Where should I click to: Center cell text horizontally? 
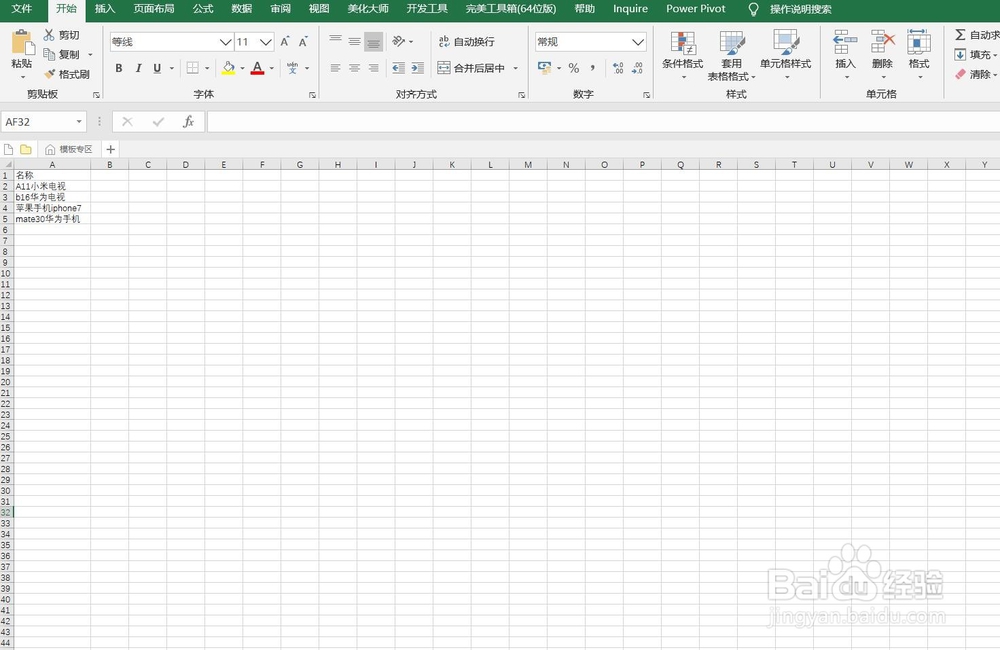tap(355, 68)
